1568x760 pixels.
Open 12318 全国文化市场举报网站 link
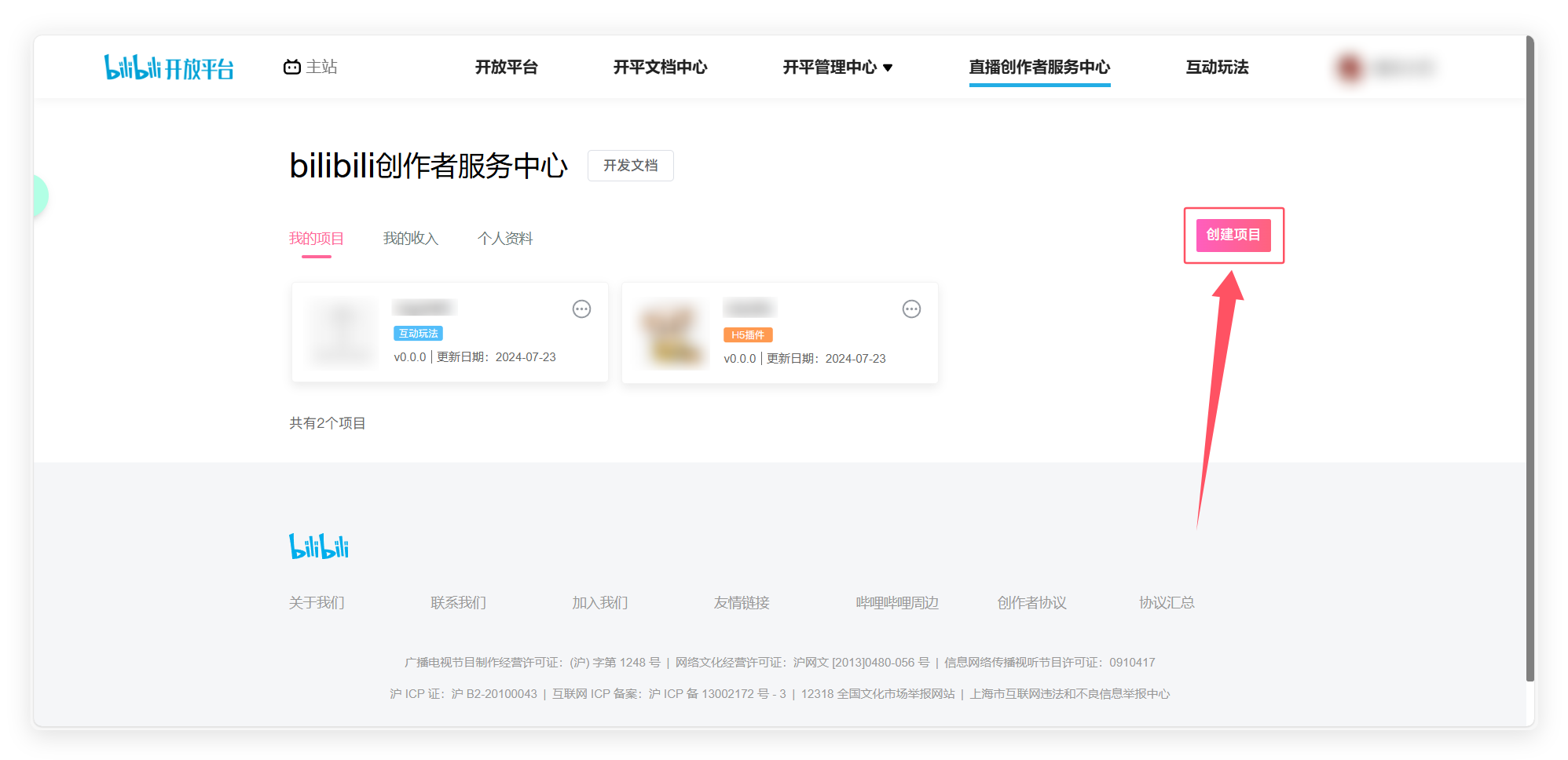click(877, 694)
